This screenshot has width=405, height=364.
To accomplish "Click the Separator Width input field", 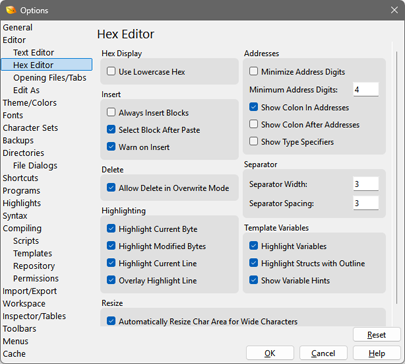I will point(366,184).
